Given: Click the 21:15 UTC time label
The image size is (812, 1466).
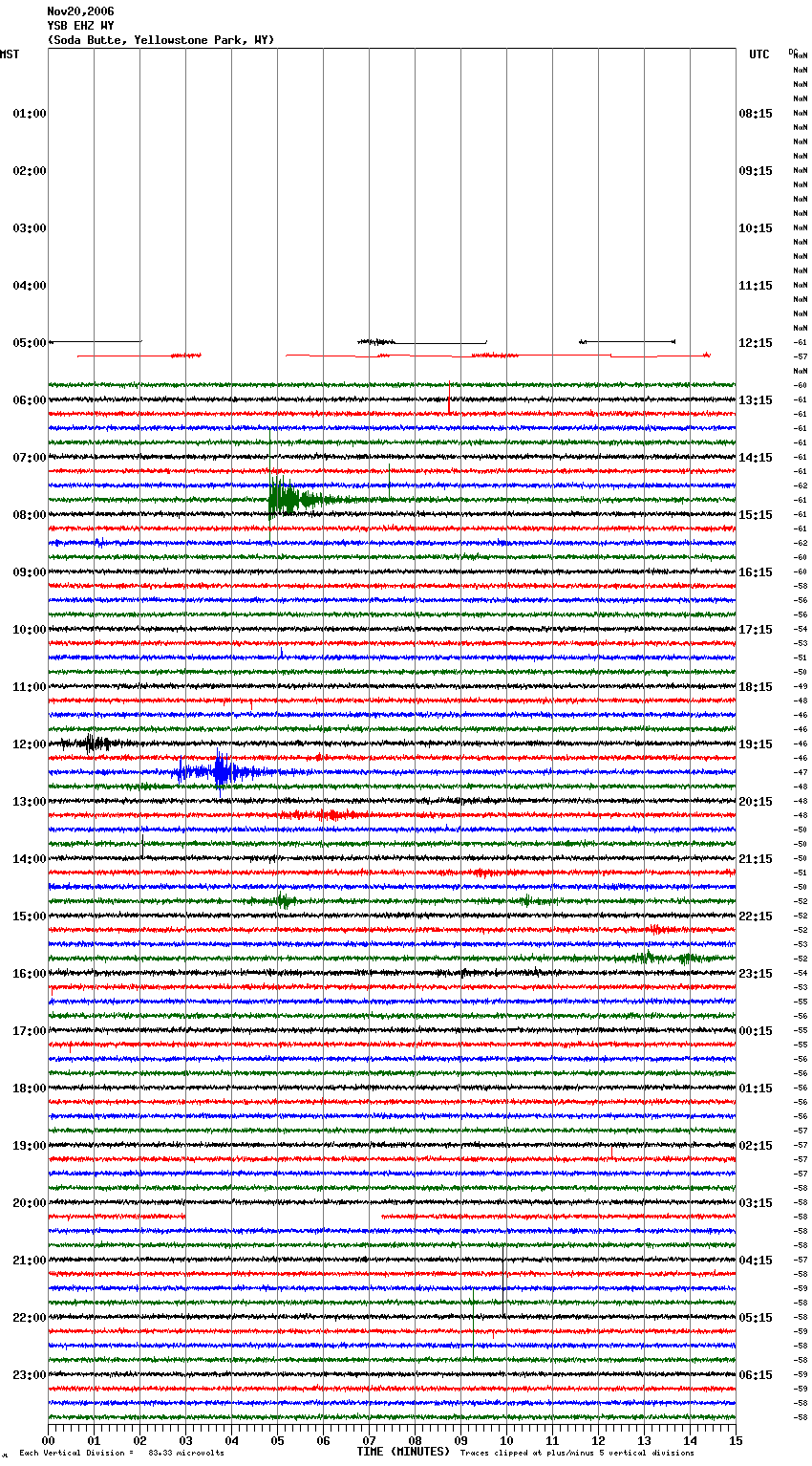Looking at the screenshot, I should pos(756,859).
